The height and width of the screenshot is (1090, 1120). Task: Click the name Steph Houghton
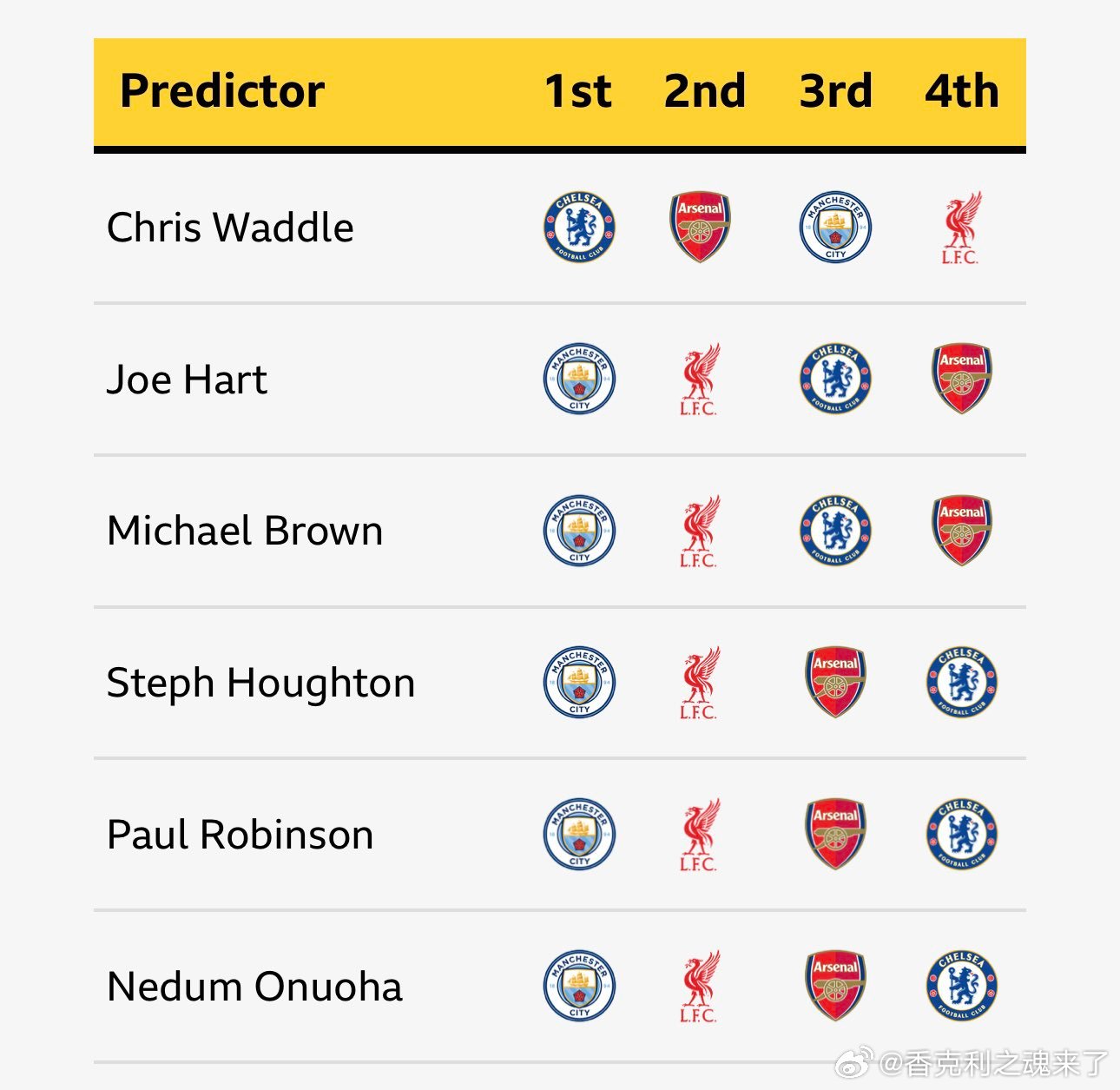point(260,683)
